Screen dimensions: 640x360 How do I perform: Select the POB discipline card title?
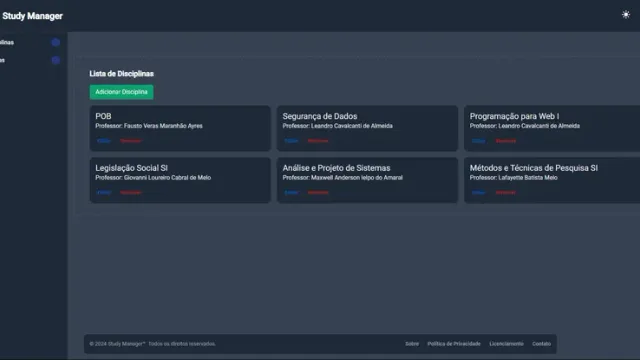[x=103, y=116]
